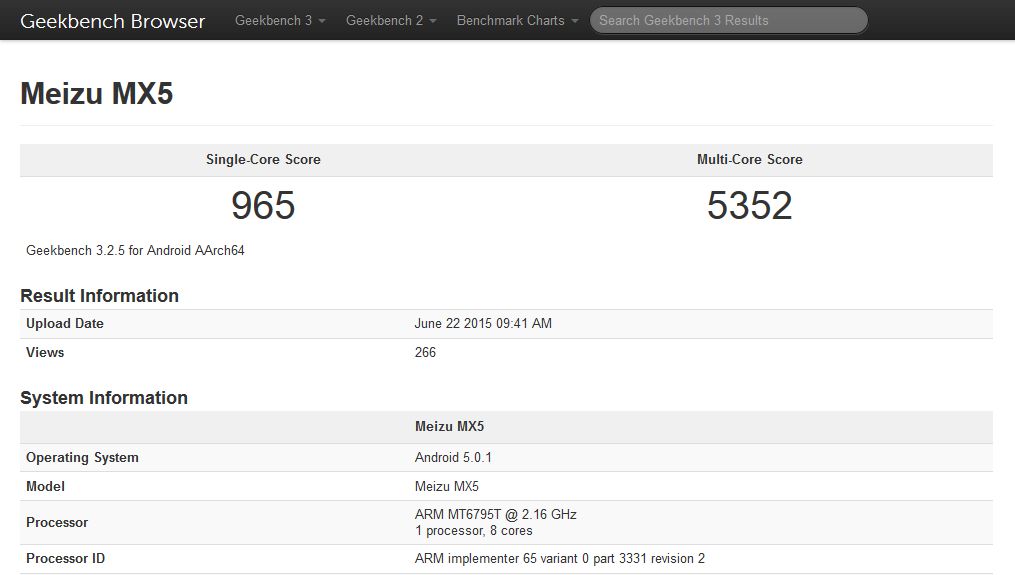The image size is (1015, 575).
Task: Select the ARM MT6795T @ 2.16 GHz text
Action: click(x=495, y=514)
